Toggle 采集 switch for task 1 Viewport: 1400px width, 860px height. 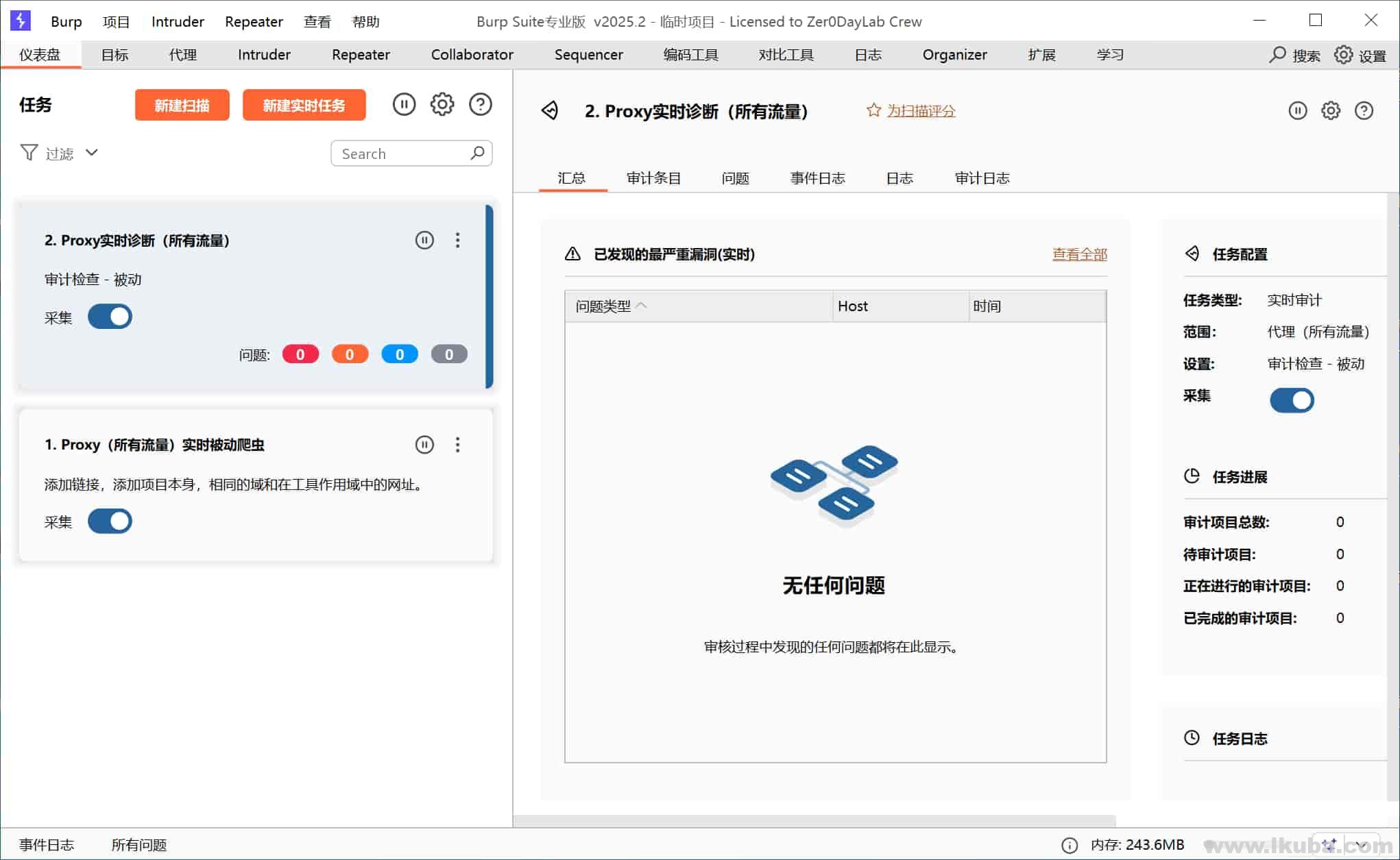point(110,521)
